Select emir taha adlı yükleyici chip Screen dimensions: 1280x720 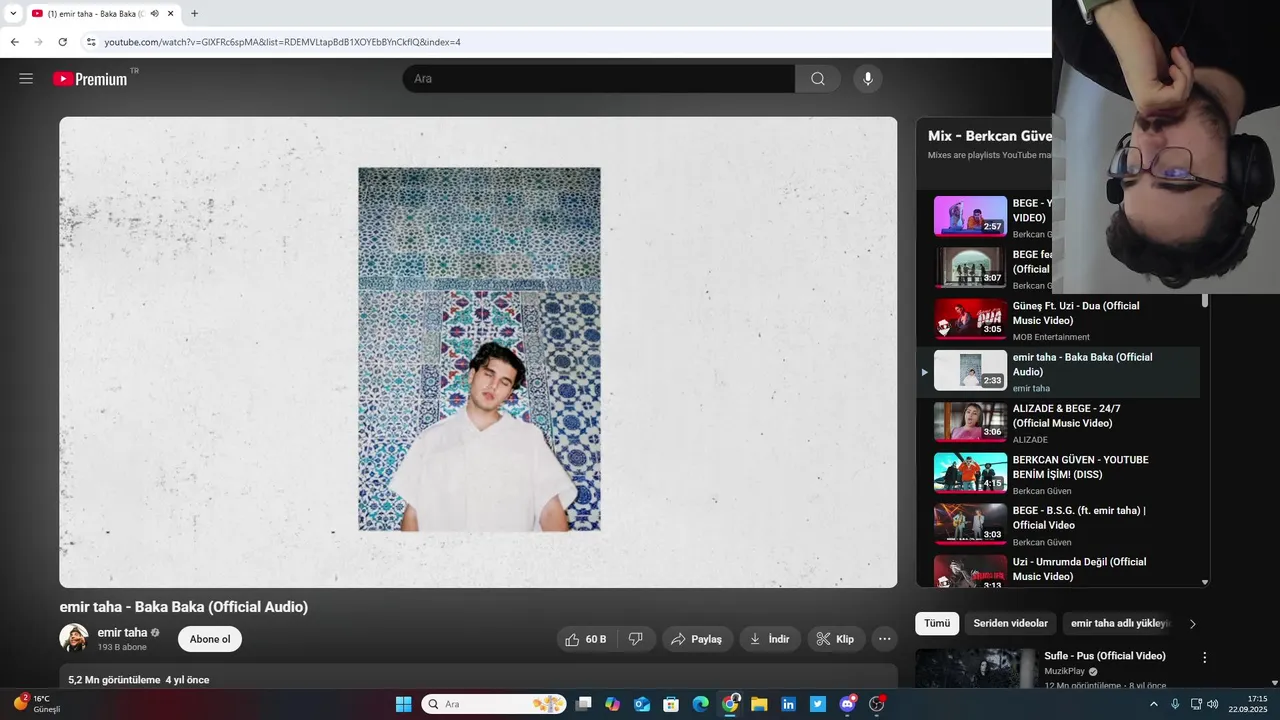tap(1119, 623)
